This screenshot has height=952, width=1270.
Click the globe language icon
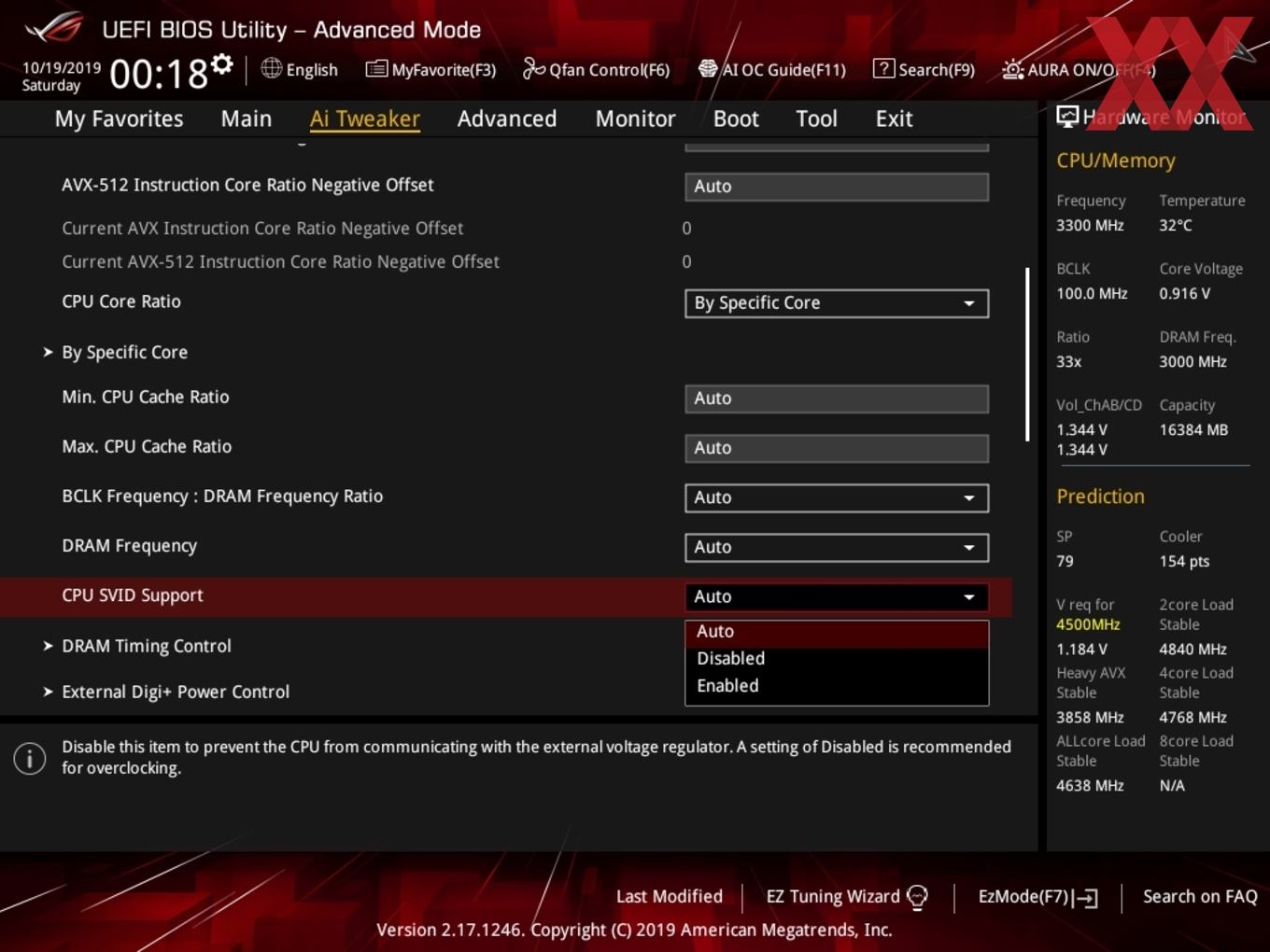(x=271, y=68)
